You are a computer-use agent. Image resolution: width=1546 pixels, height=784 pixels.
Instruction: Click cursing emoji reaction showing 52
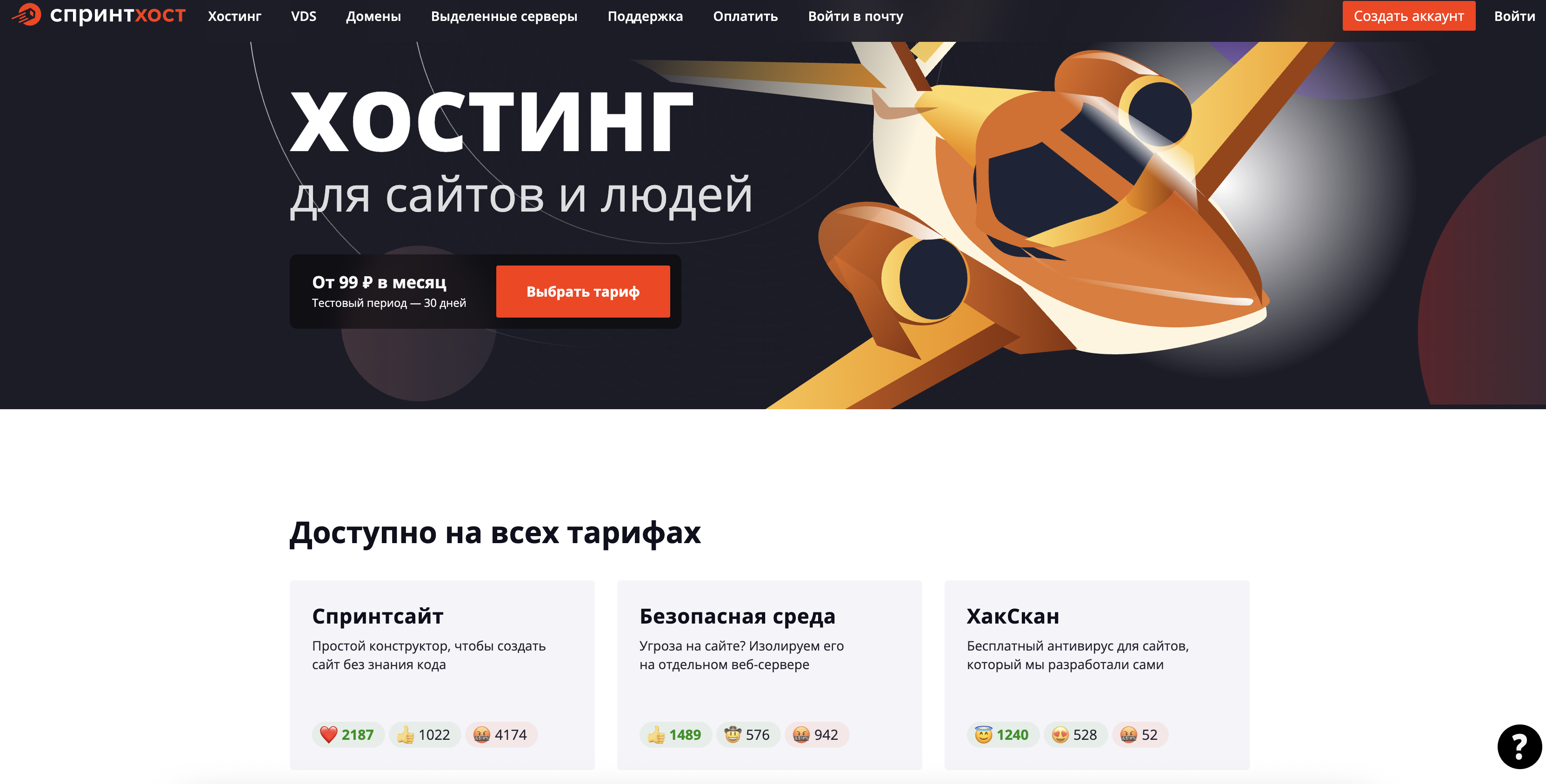point(1140,734)
